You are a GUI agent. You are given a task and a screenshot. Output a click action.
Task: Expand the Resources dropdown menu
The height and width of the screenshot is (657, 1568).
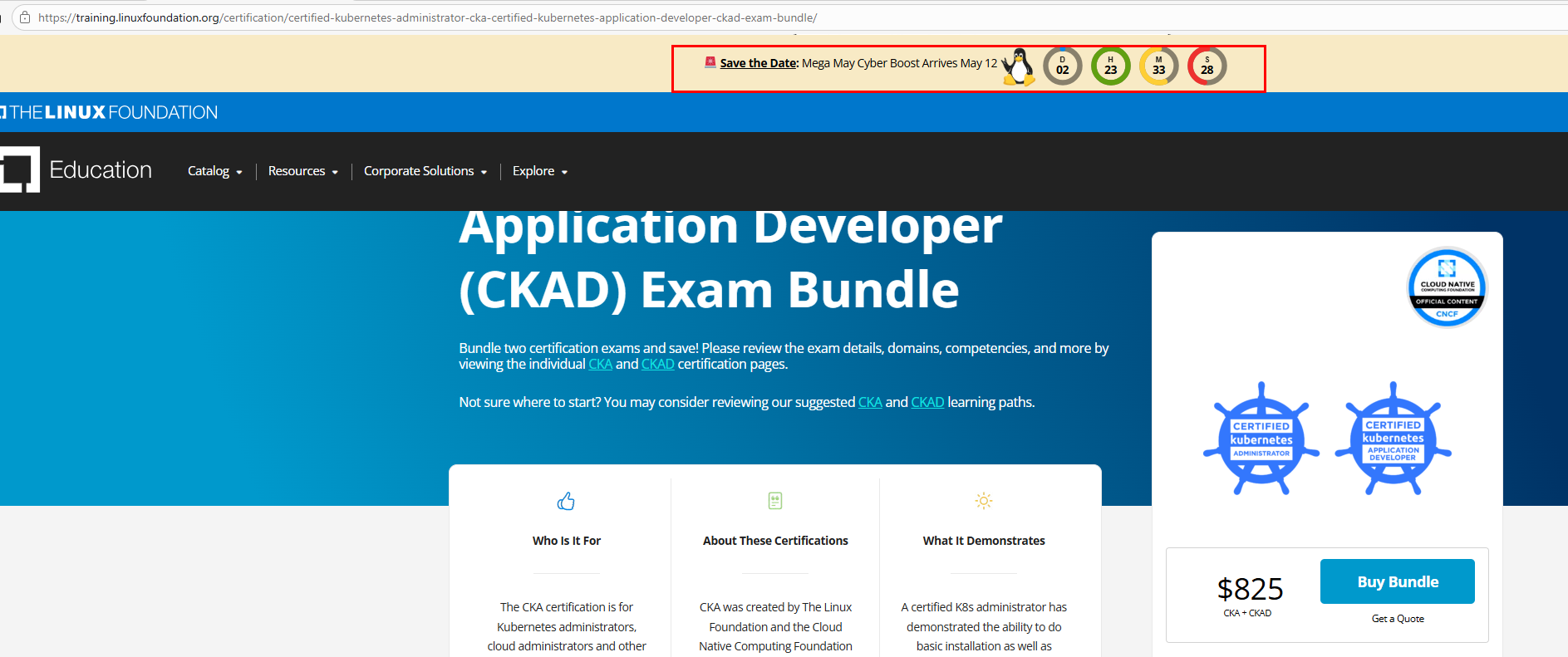pyautogui.click(x=303, y=171)
